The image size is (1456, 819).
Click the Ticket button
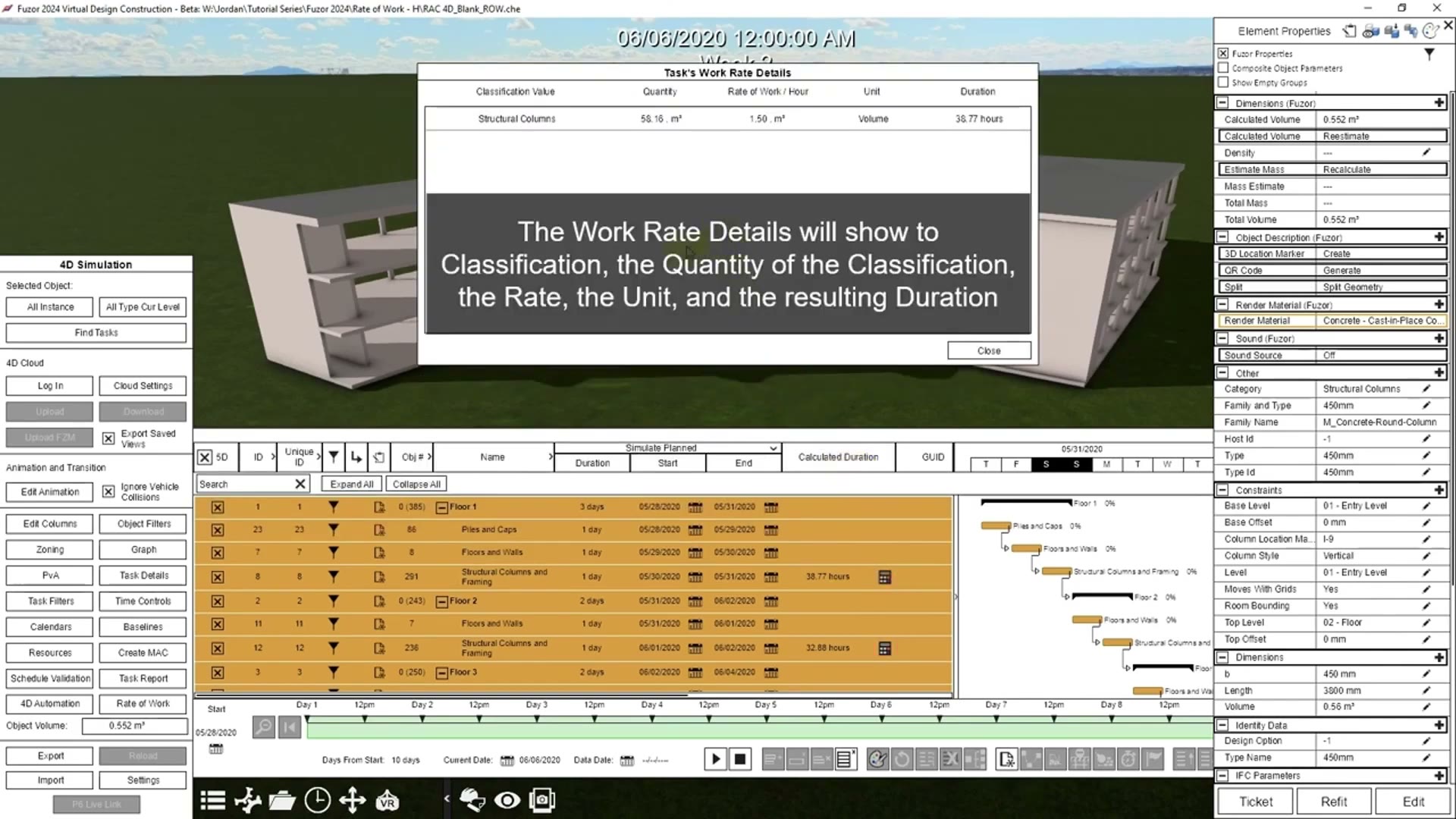click(x=1256, y=802)
